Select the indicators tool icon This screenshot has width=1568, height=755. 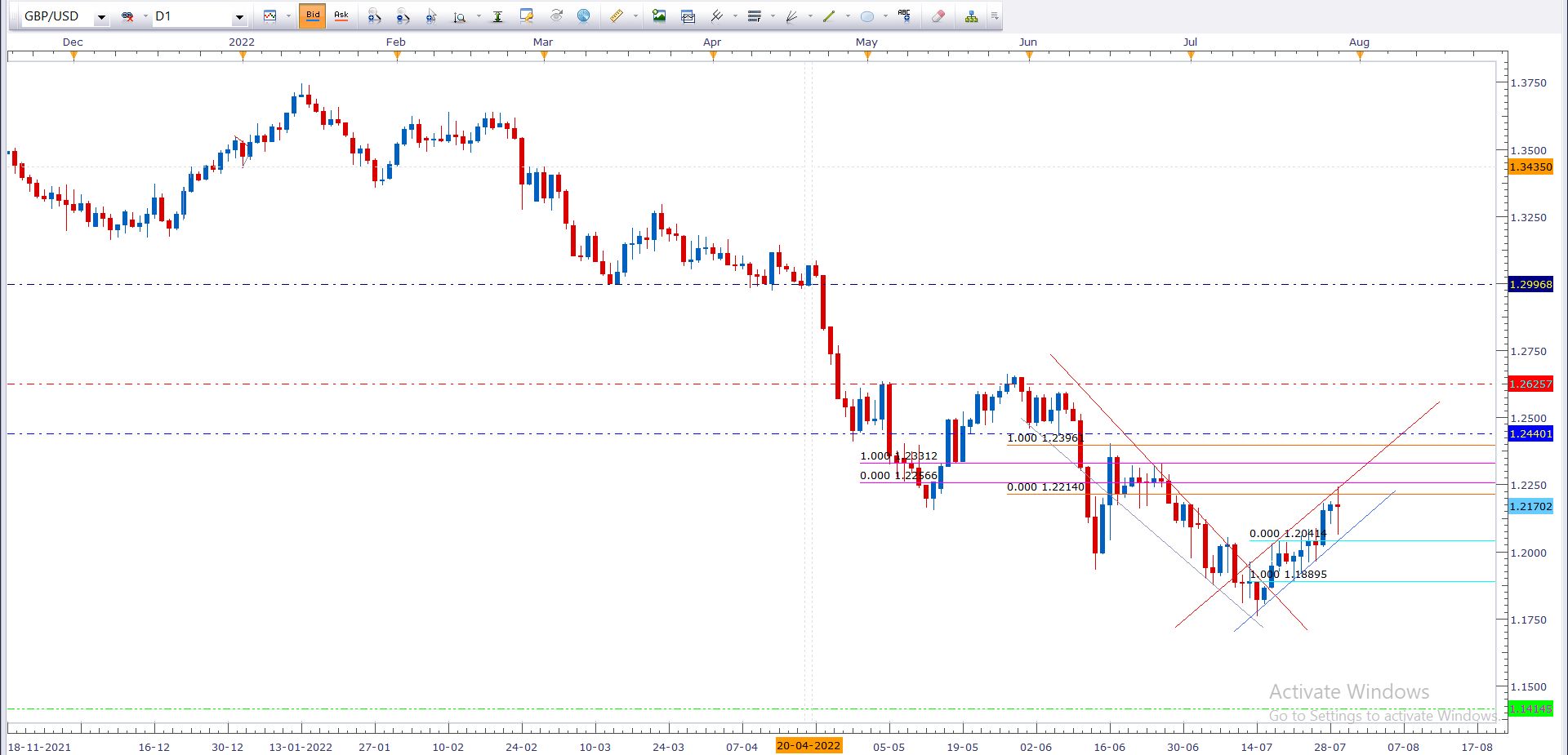(x=716, y=16)
